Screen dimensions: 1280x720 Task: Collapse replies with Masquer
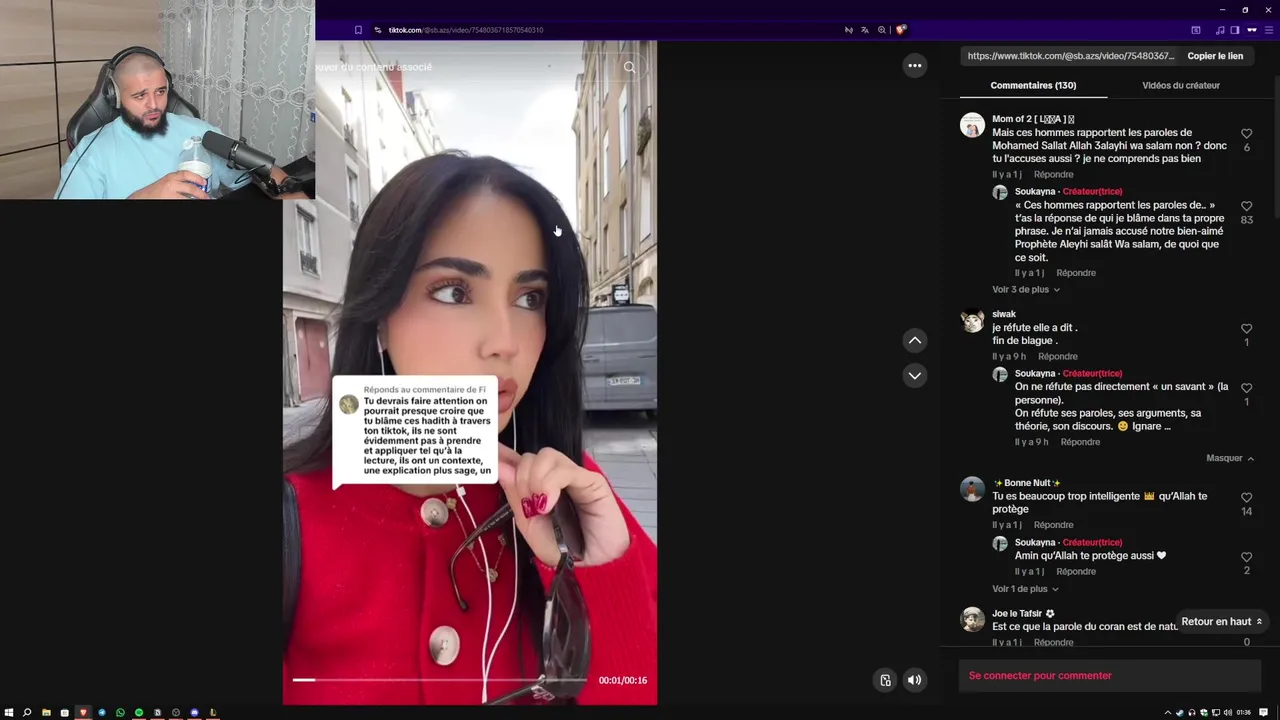click(1230, 458)
